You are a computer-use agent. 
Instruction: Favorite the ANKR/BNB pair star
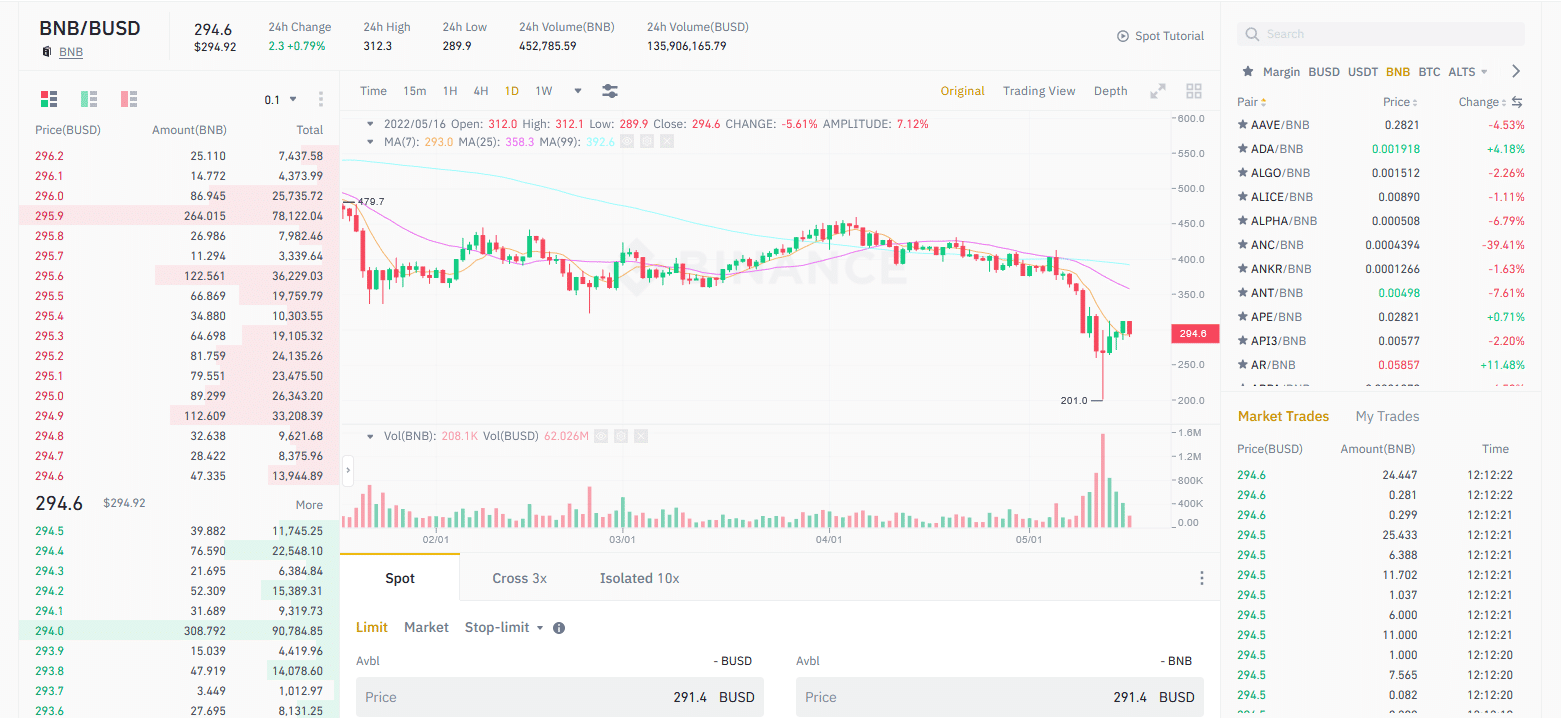1243,269
